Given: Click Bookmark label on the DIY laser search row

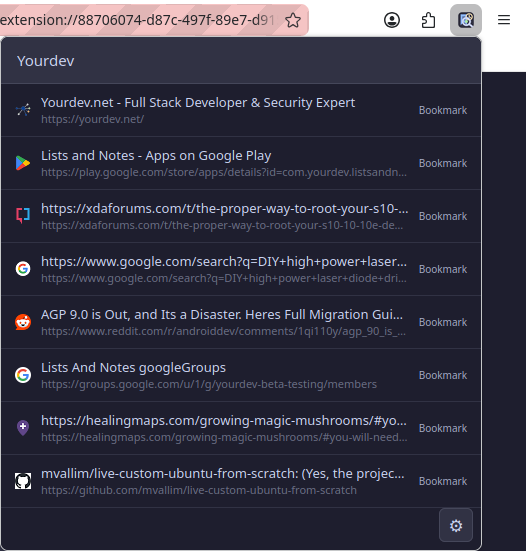Looking at the screenshot, I should pyautogui.click(x=443, y=270).
